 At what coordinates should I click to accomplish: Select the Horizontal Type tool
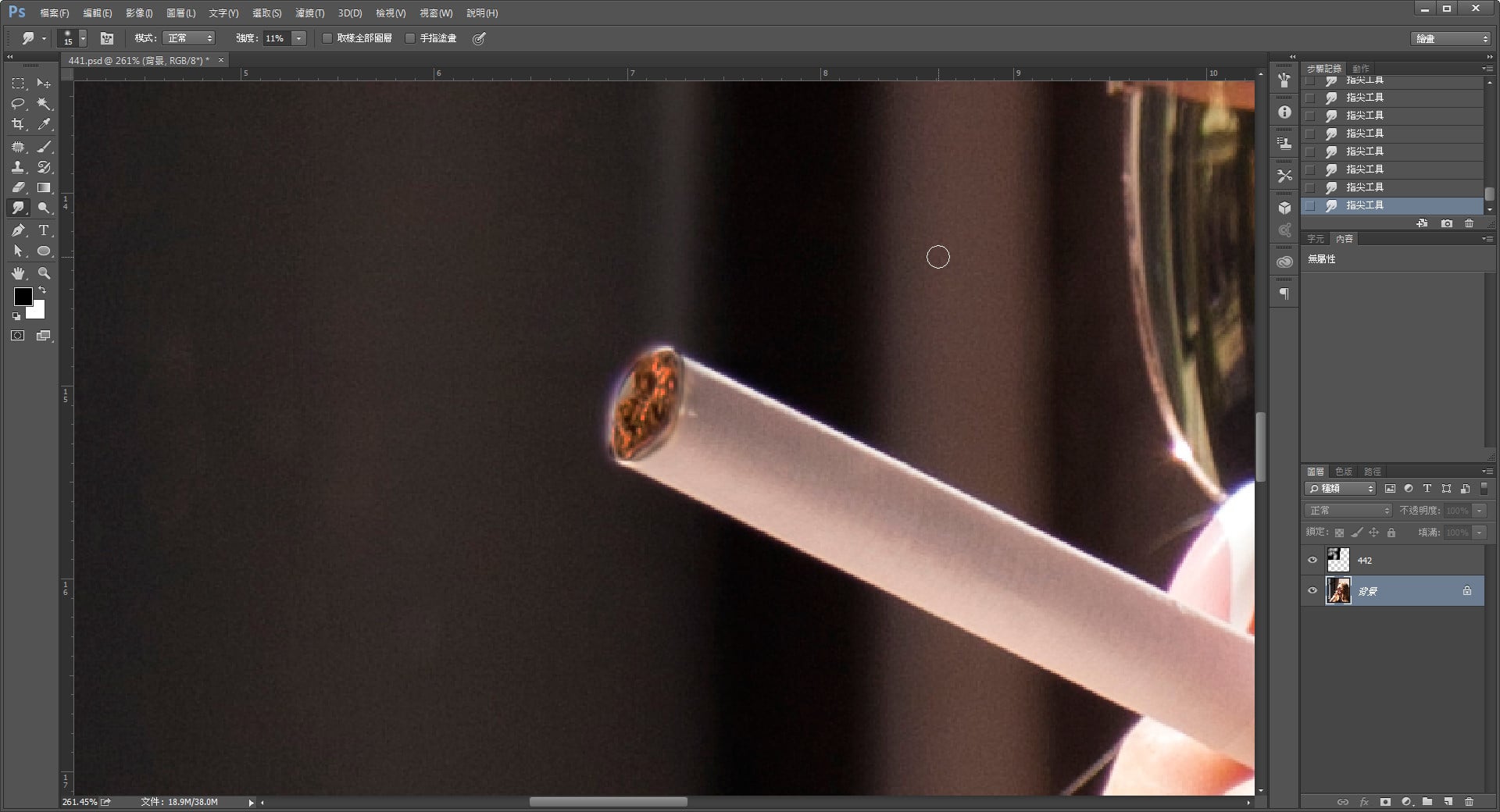[44, 230]
